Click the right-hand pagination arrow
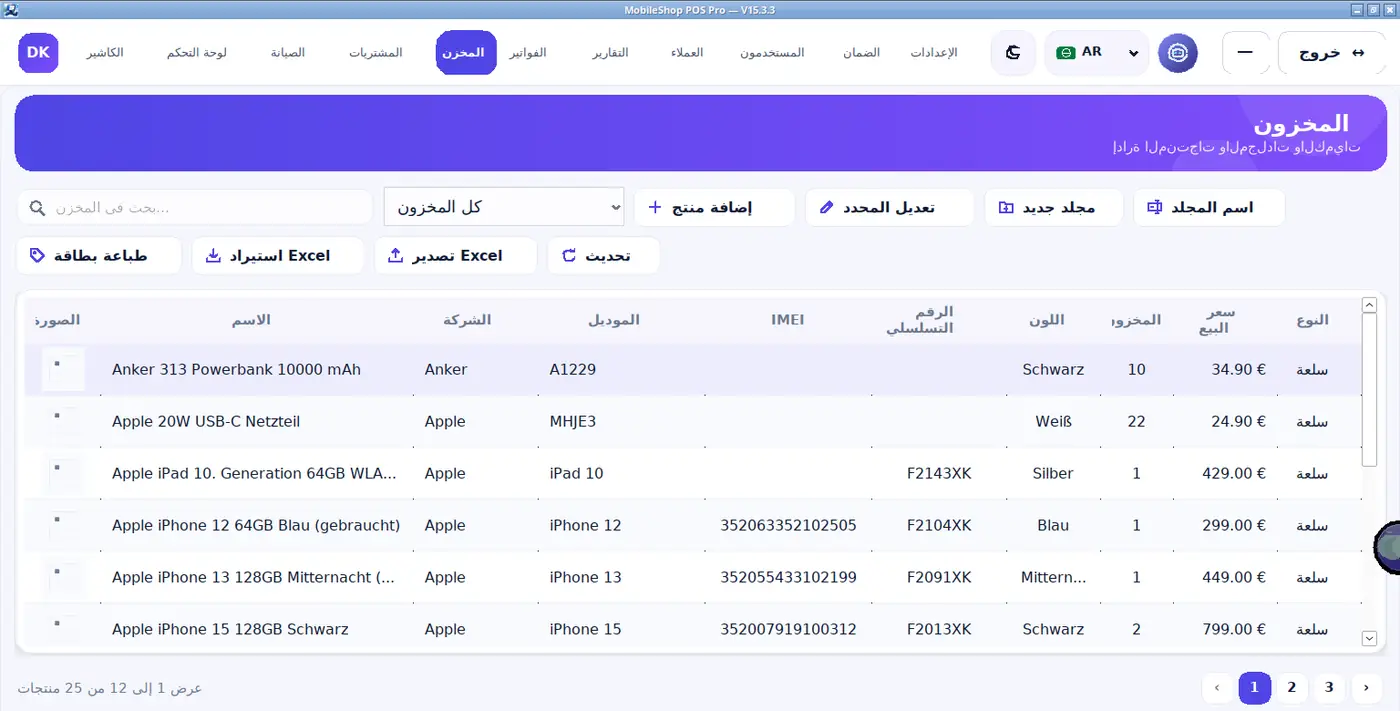The width and height of the screenshot is (1400, 711). point(1366,688)
